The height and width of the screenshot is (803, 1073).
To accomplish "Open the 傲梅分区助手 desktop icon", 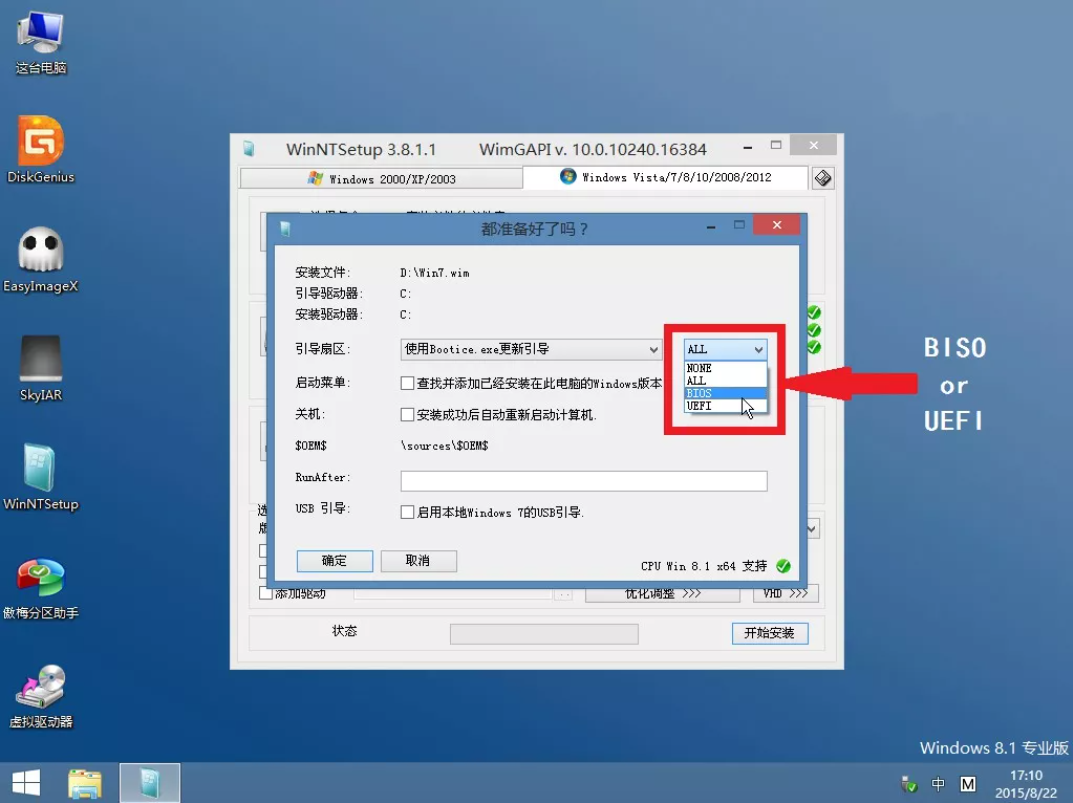I will coord(40,587).
